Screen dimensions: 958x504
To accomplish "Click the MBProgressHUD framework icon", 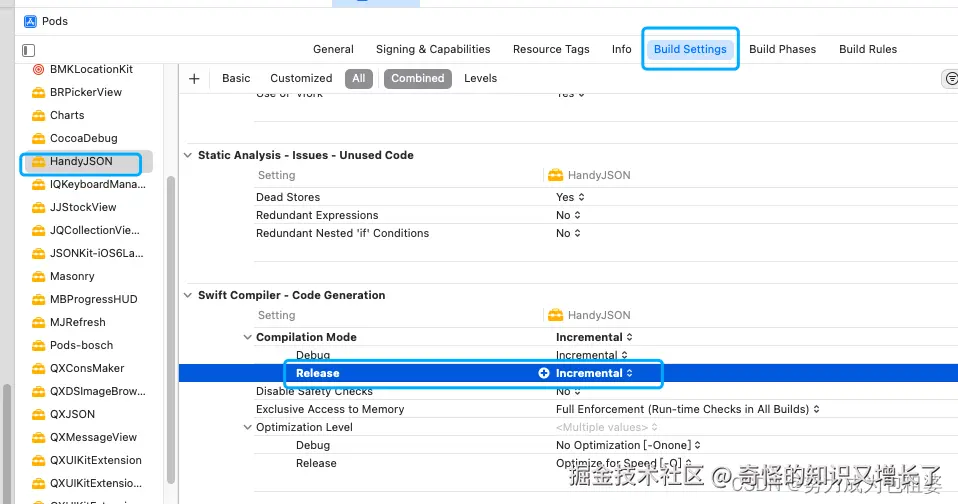I will 38,299.
